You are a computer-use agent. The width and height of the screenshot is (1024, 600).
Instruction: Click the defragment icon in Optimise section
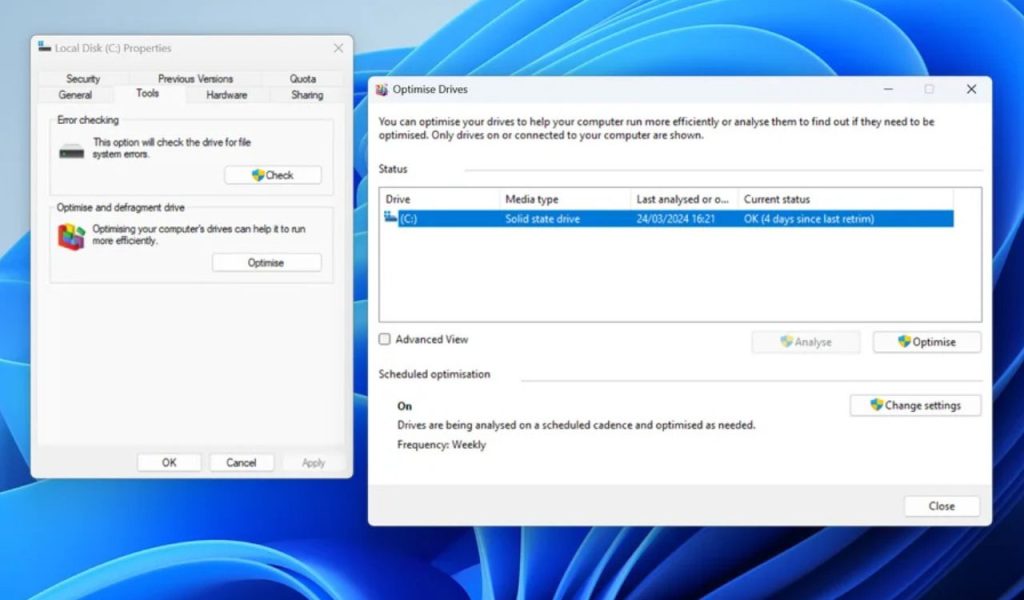71,237
